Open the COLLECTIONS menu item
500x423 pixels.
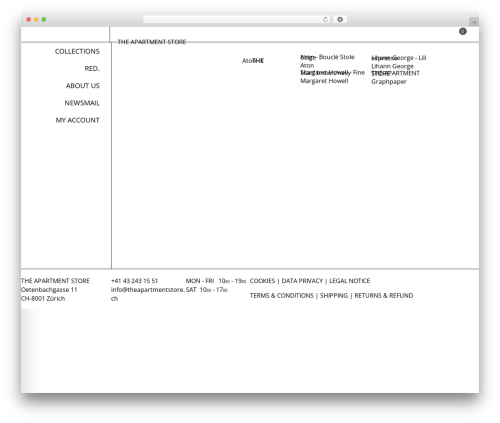point(77,51)
